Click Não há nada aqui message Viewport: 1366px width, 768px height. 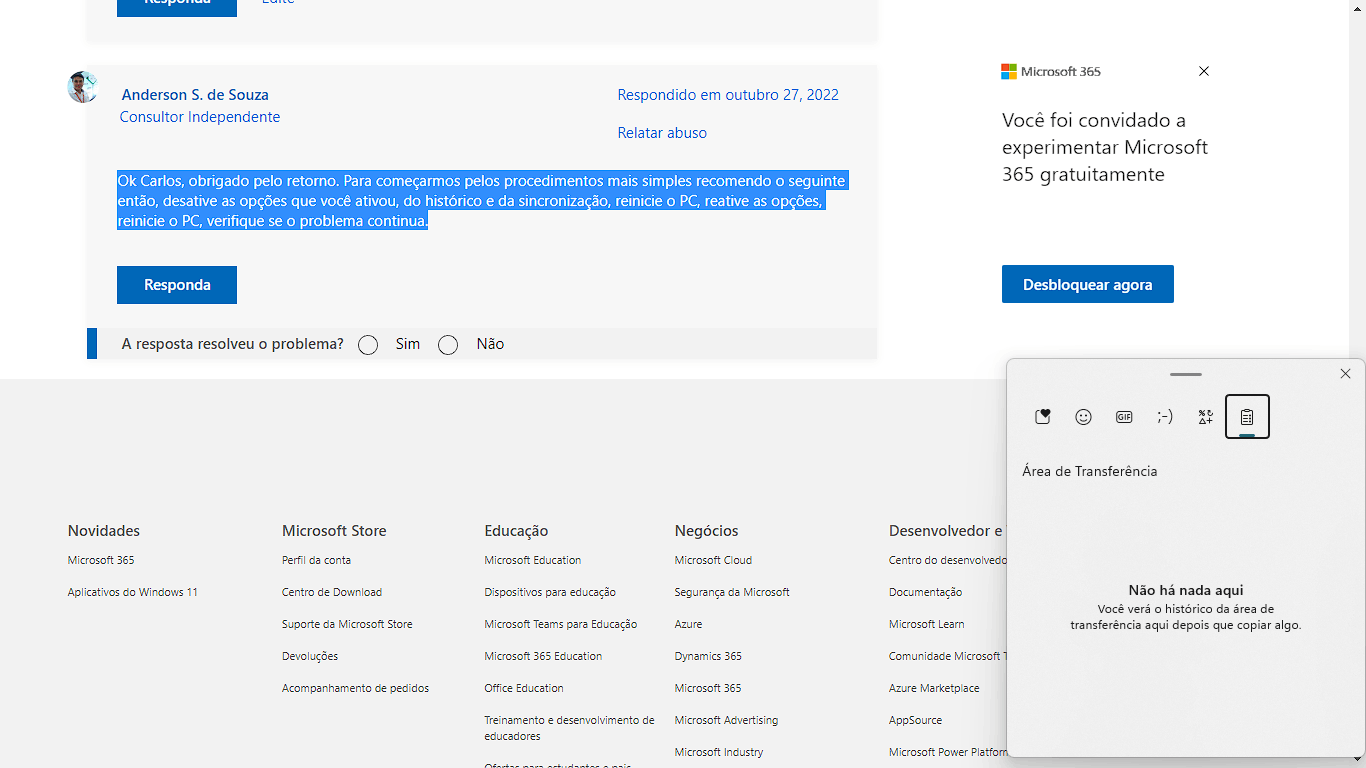[x=1186, y=591]
